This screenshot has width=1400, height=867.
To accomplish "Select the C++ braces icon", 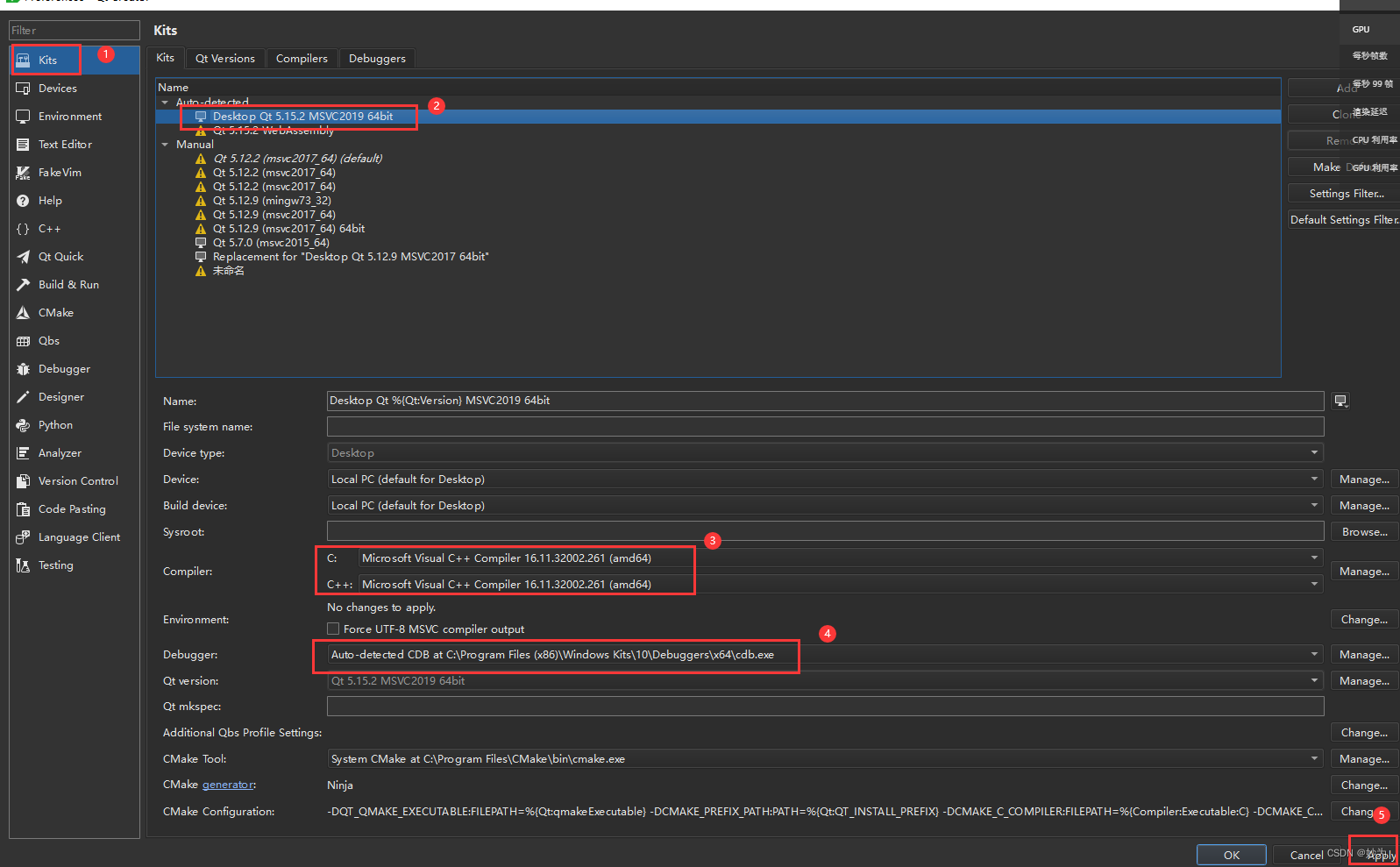I will [24, 229].
